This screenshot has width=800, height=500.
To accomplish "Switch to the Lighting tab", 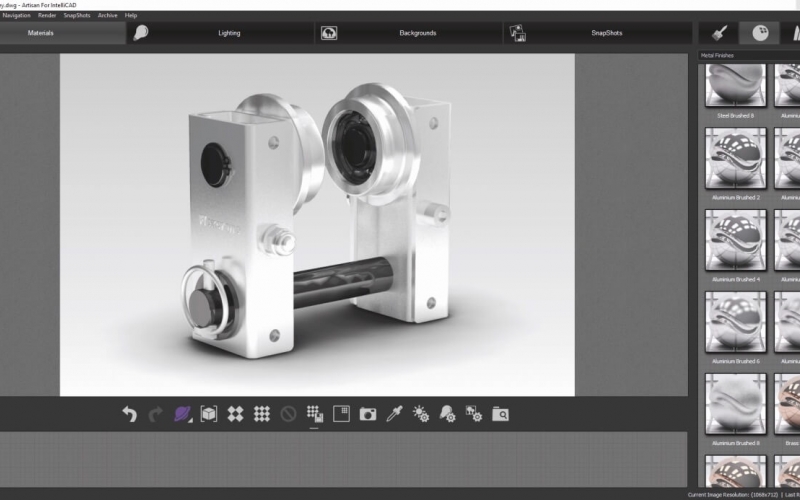I will (229, 33).
